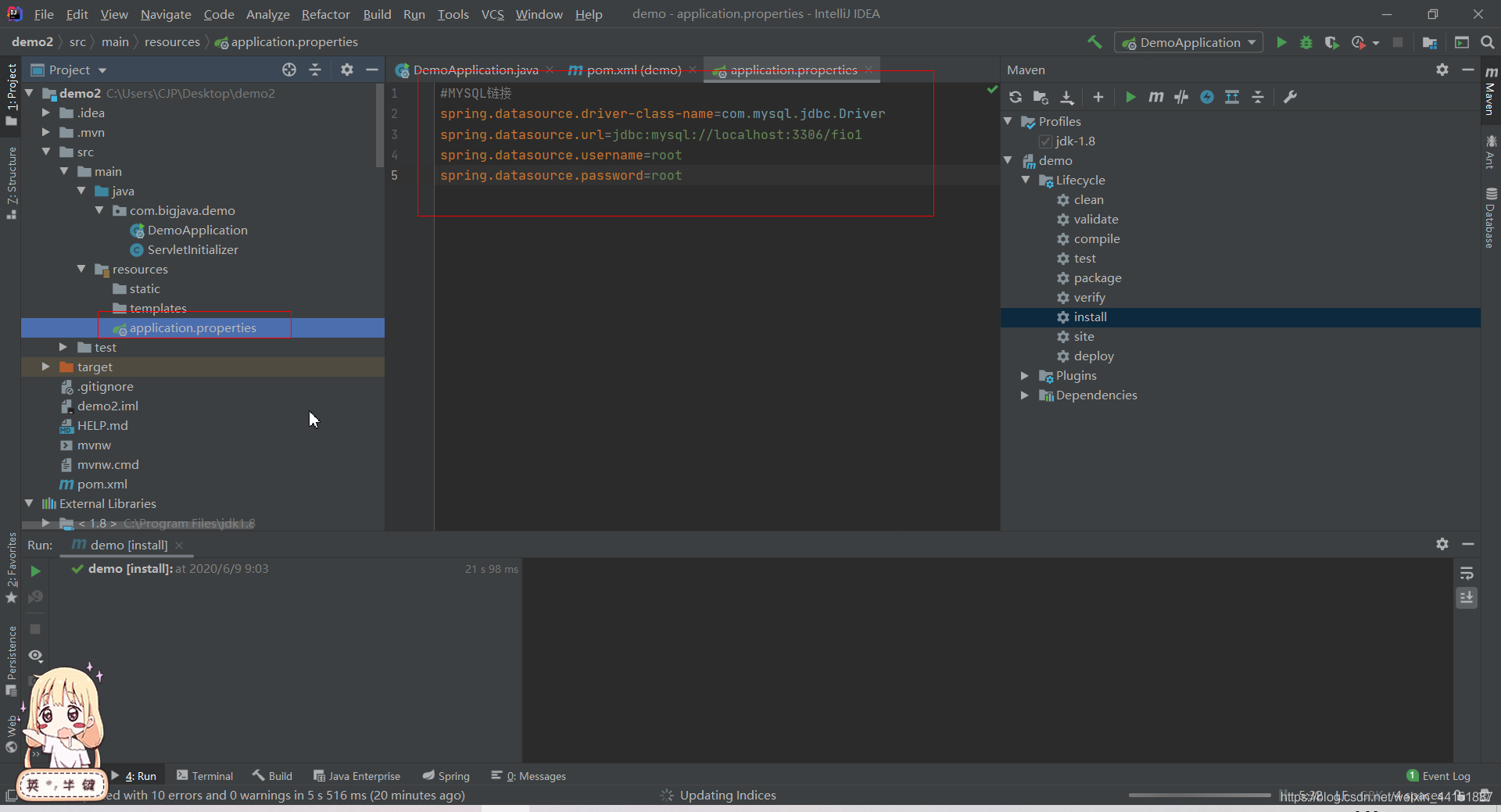Switch to pom.xml (demo) editor tab
This screenshot has height=812, width=1501.
click(633, 70)
